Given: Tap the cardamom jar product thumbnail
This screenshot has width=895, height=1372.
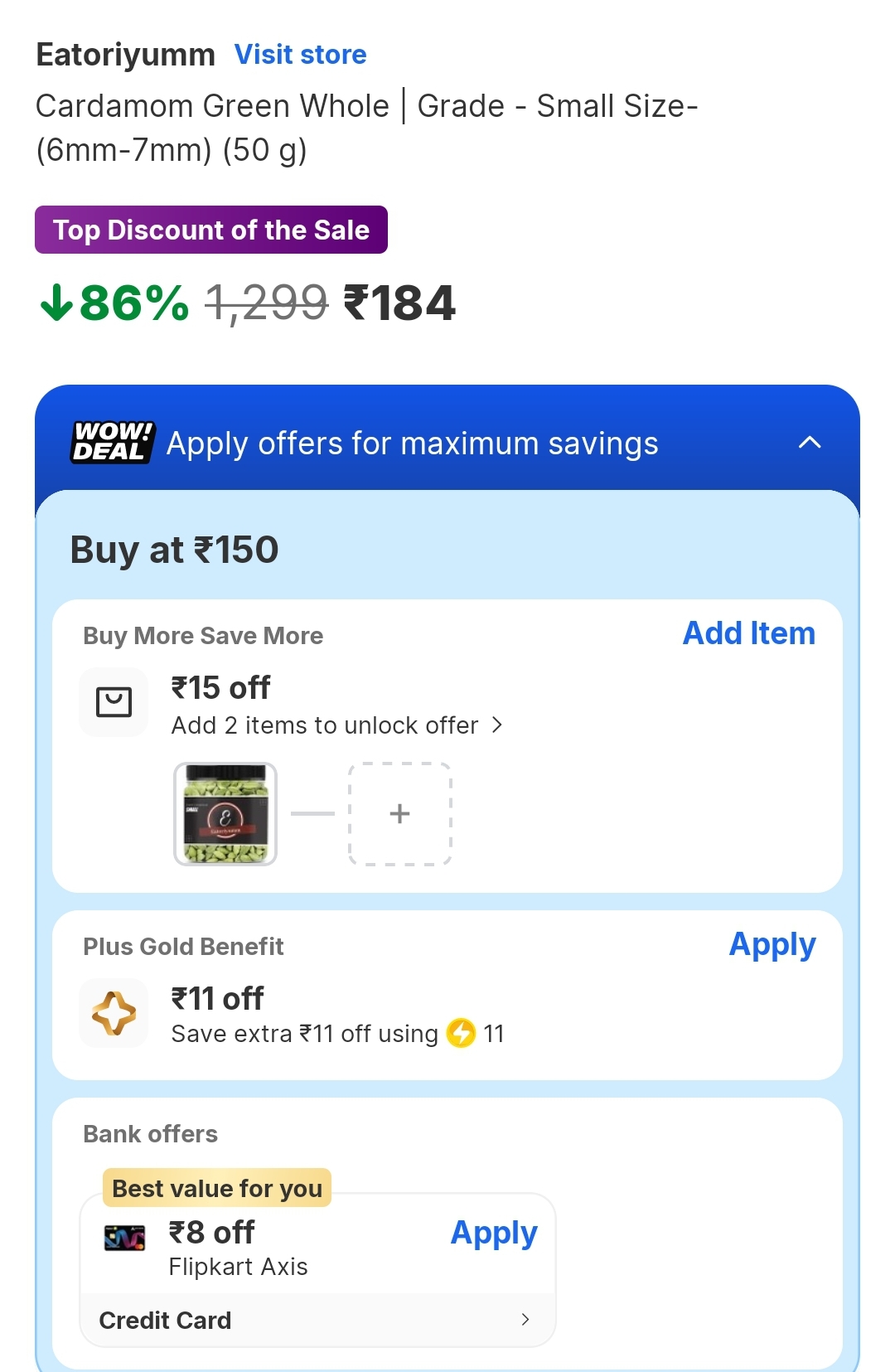Looking at the screenshot, I should [225, 814].
